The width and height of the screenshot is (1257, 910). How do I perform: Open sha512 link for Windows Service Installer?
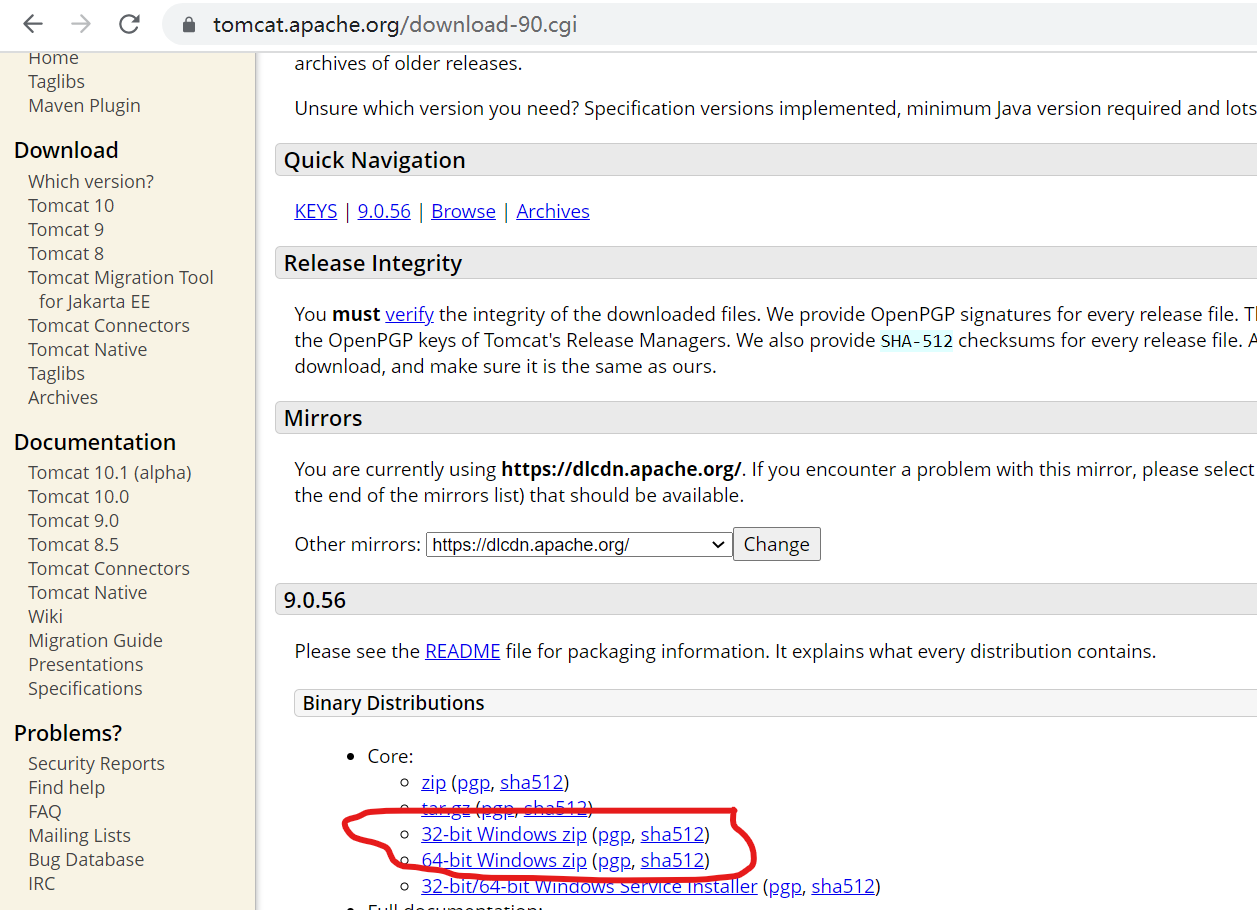coord(843,886)
